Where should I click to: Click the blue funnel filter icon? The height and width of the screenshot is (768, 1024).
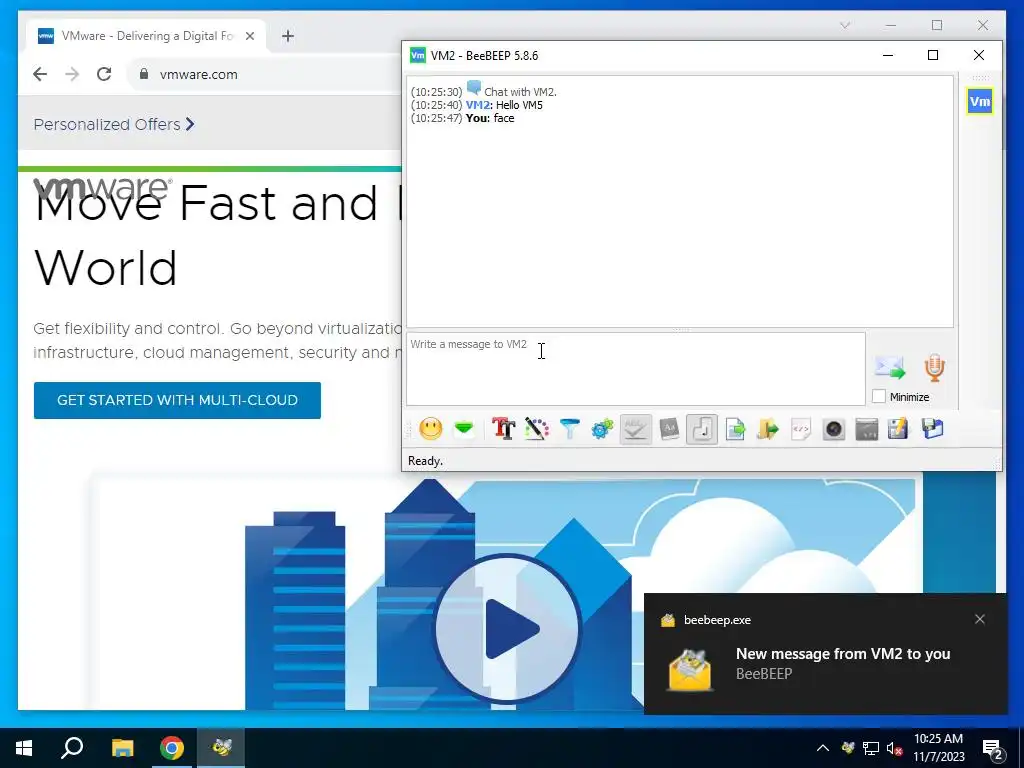(x=569, y=429)
